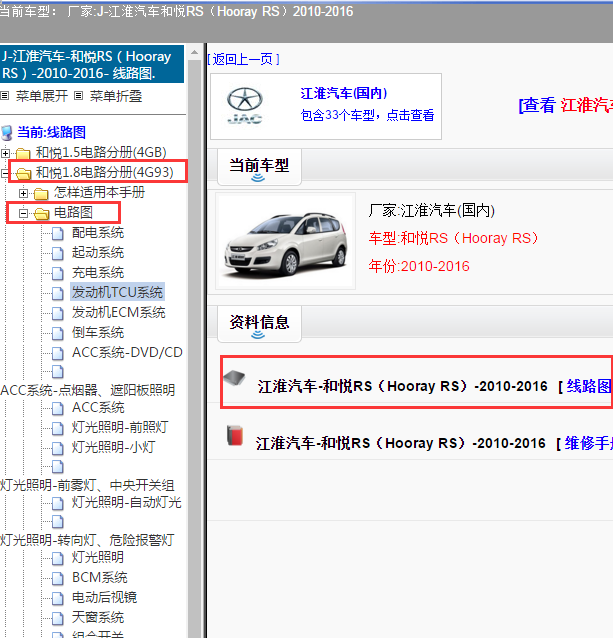The width and height of the screenshot is (613, 638).
Task: Click page icon beside 配电系统
Action: (58, 234)
